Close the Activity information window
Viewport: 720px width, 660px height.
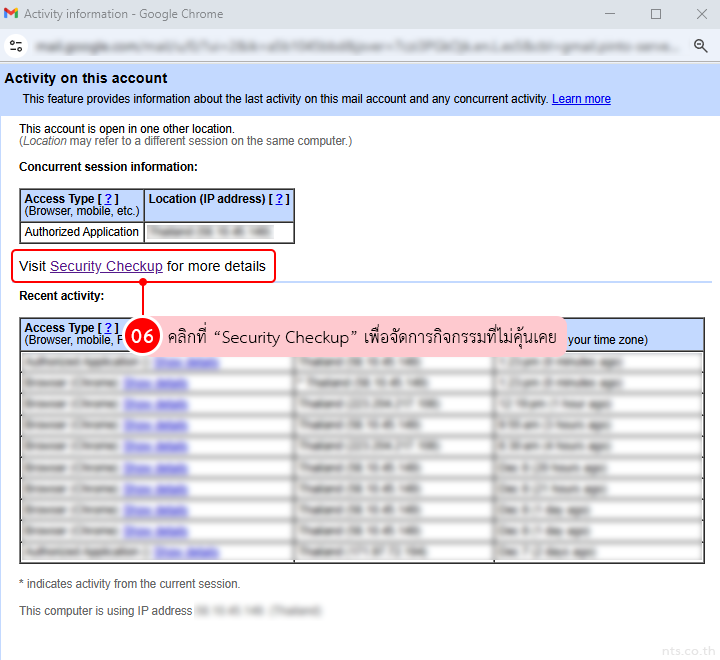701,14
